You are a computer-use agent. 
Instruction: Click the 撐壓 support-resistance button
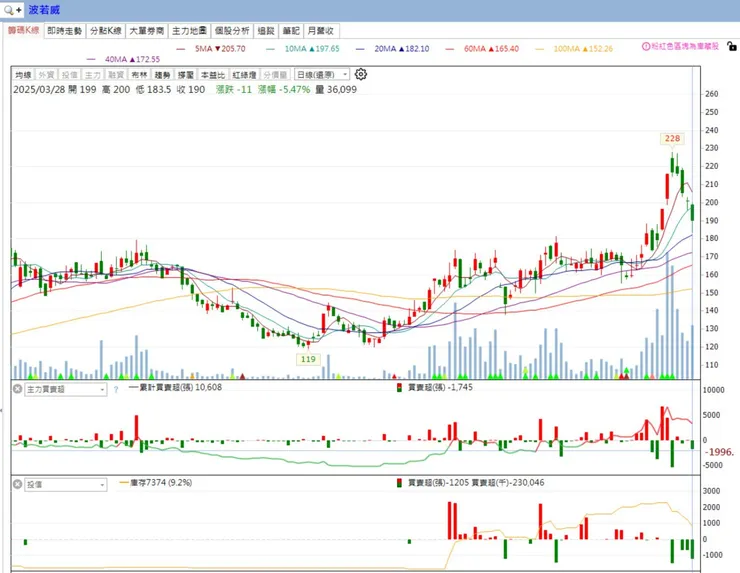click(186, 75)
